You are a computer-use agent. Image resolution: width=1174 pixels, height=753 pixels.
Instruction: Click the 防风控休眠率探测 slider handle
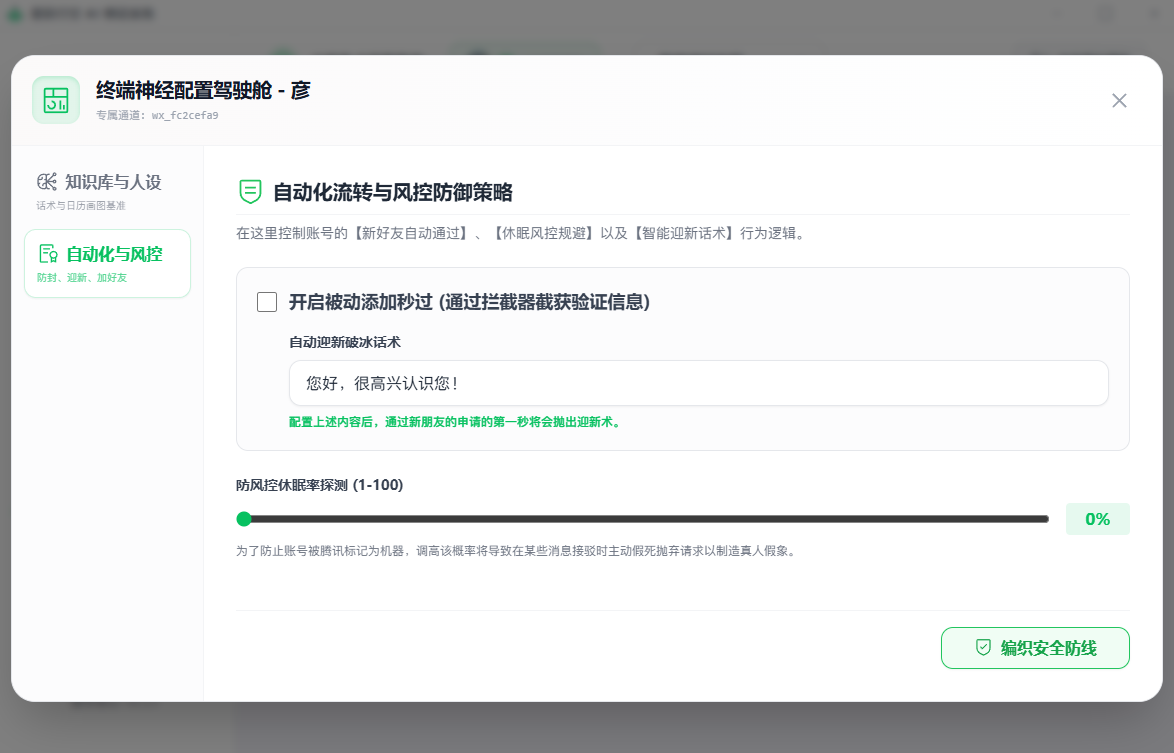(244, 519)
